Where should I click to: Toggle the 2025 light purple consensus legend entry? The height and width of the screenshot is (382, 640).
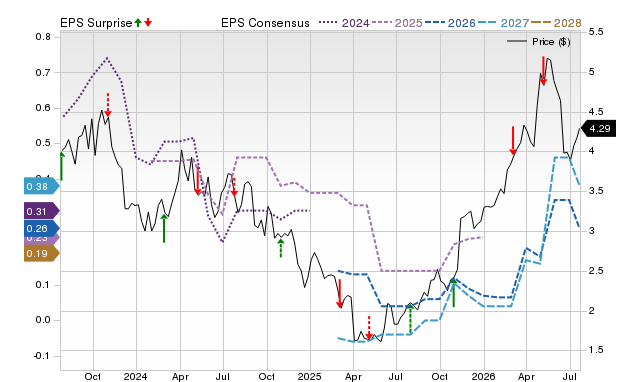tap(396, 23)
